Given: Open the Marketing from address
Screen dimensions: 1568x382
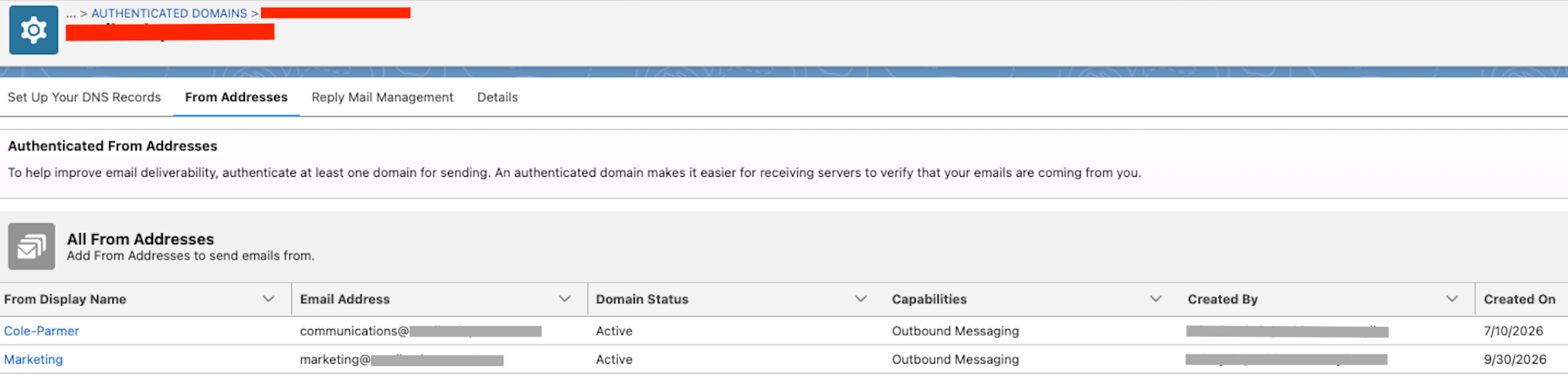Looking at the screenshot, I should 33,359.
